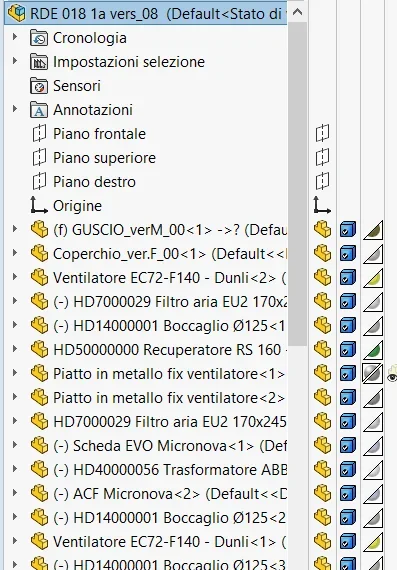This screenshot has width=397, height=570.
Task: Open display mode for HD40000056 Trasformatore ABB
Action: (348, 470)
